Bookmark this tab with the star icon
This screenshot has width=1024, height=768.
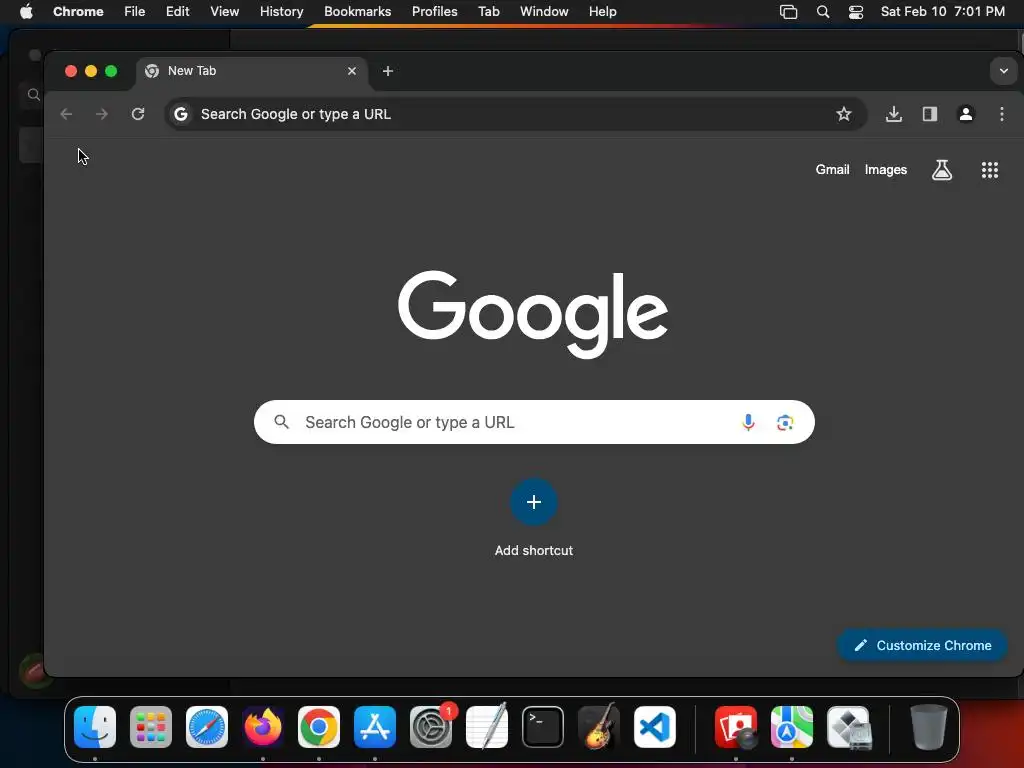tap(844, 114)
